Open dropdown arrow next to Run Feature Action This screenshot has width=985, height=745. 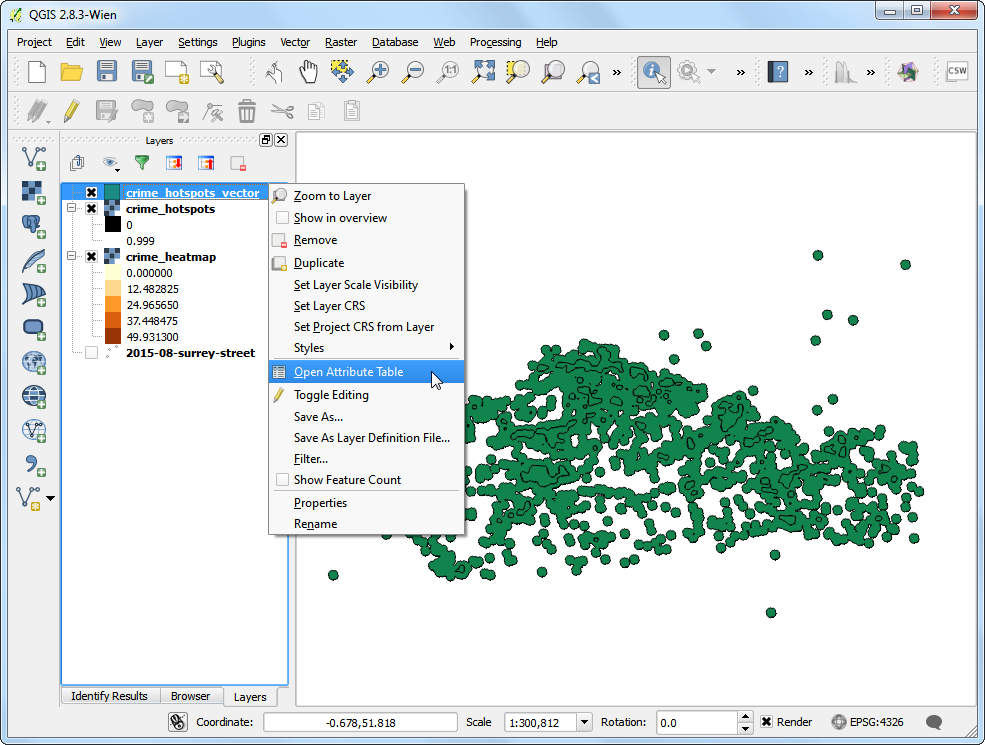click(712, 72)
